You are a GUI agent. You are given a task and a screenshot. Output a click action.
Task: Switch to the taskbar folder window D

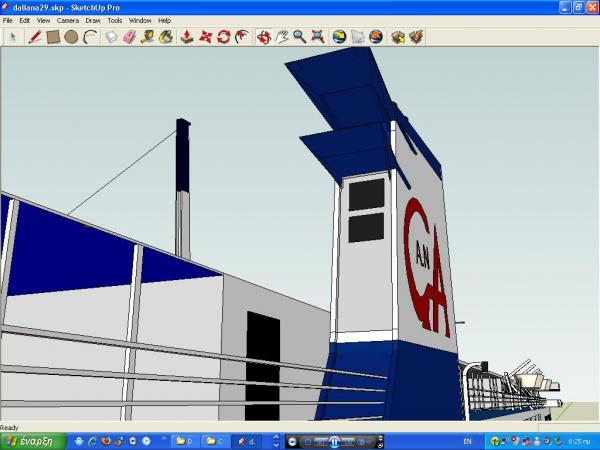pos(184,441)
